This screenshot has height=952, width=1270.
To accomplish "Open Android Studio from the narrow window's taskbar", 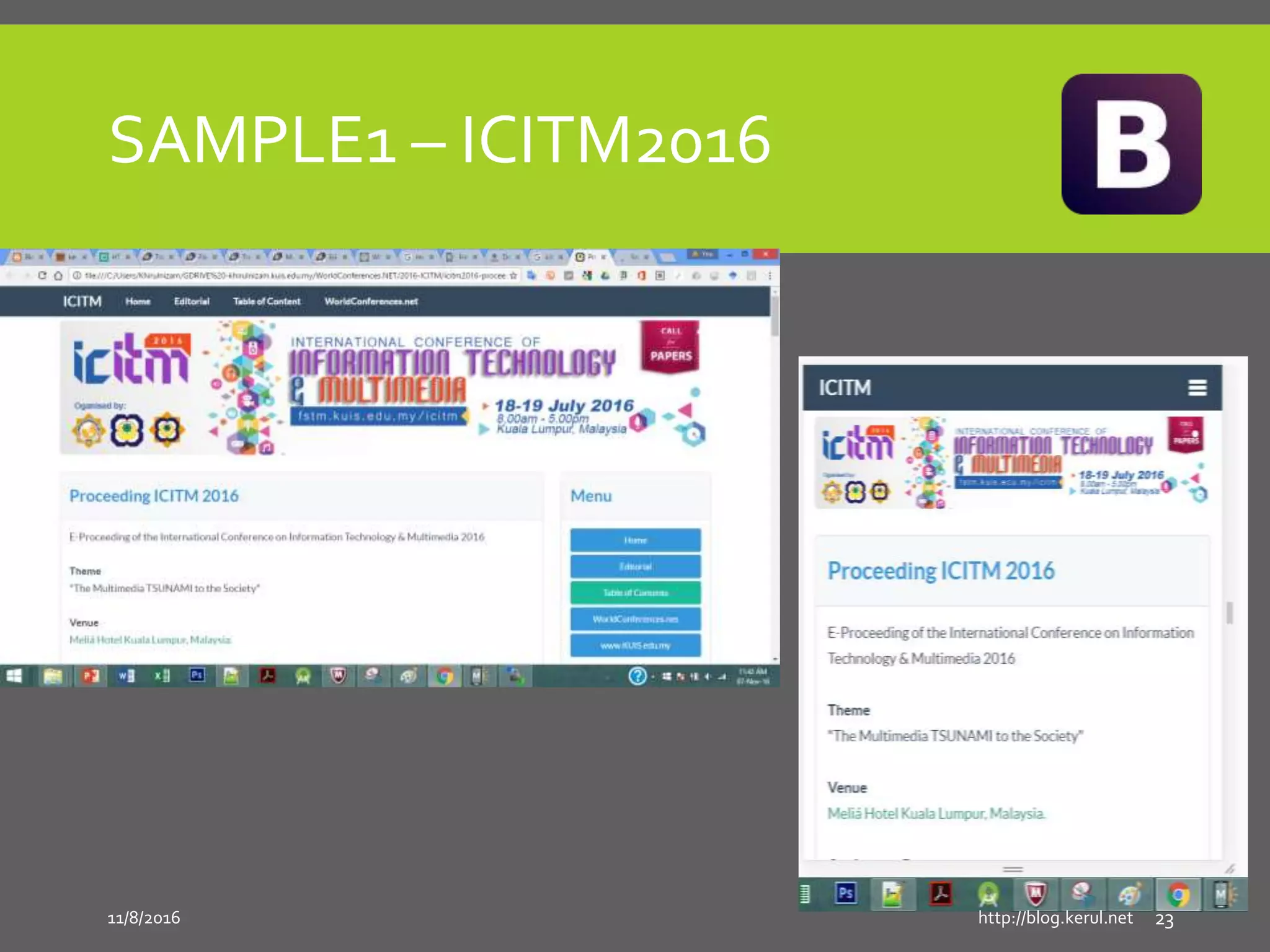I will point(988,894).
